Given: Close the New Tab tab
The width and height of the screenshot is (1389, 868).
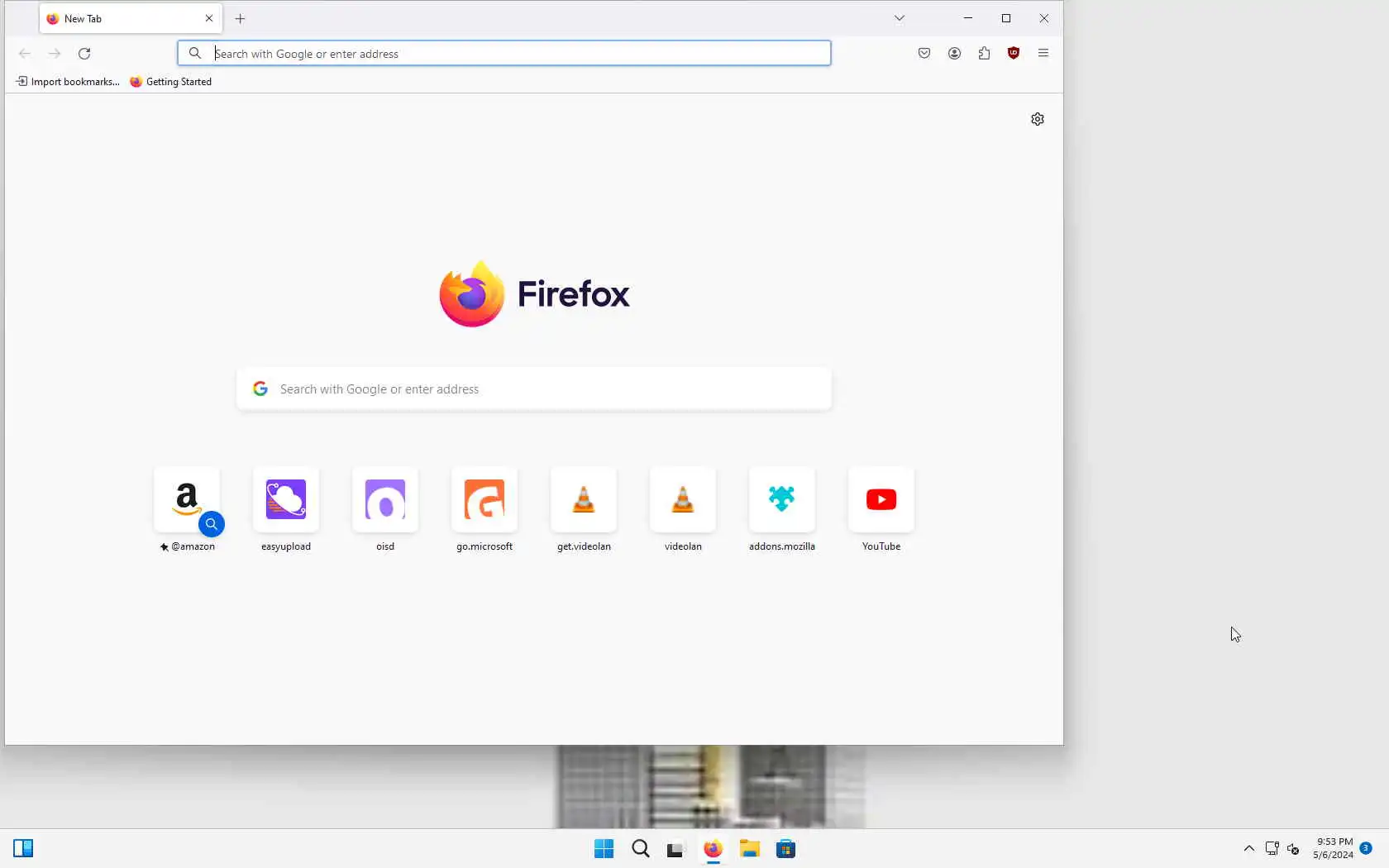Looking at the screenshot, I should pyautogui.click(x=209, y=19).
